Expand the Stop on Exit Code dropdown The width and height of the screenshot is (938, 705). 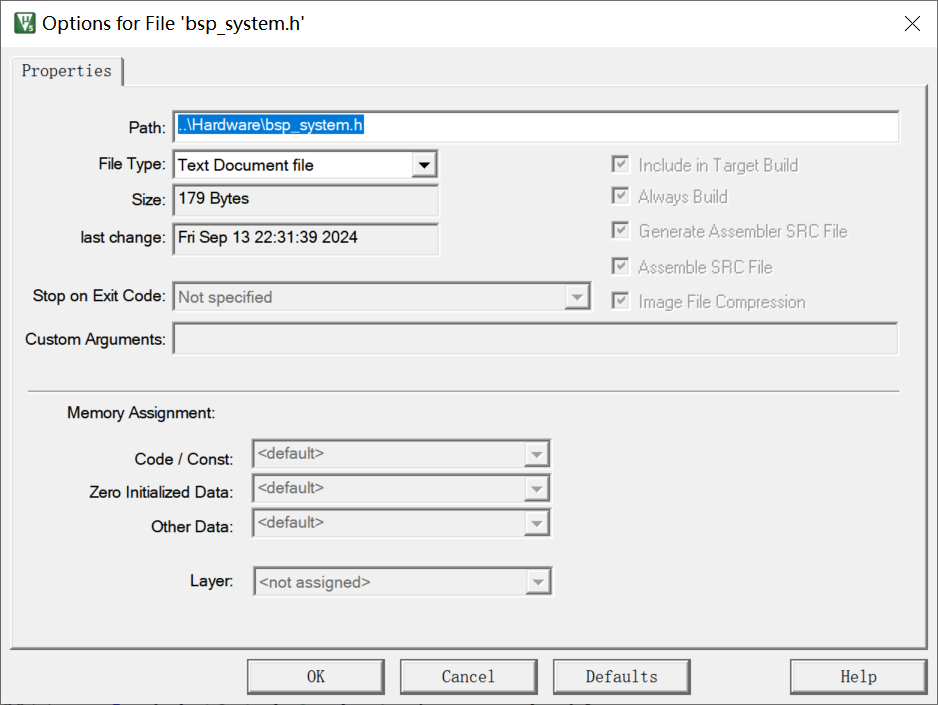[x=577, y=297]
